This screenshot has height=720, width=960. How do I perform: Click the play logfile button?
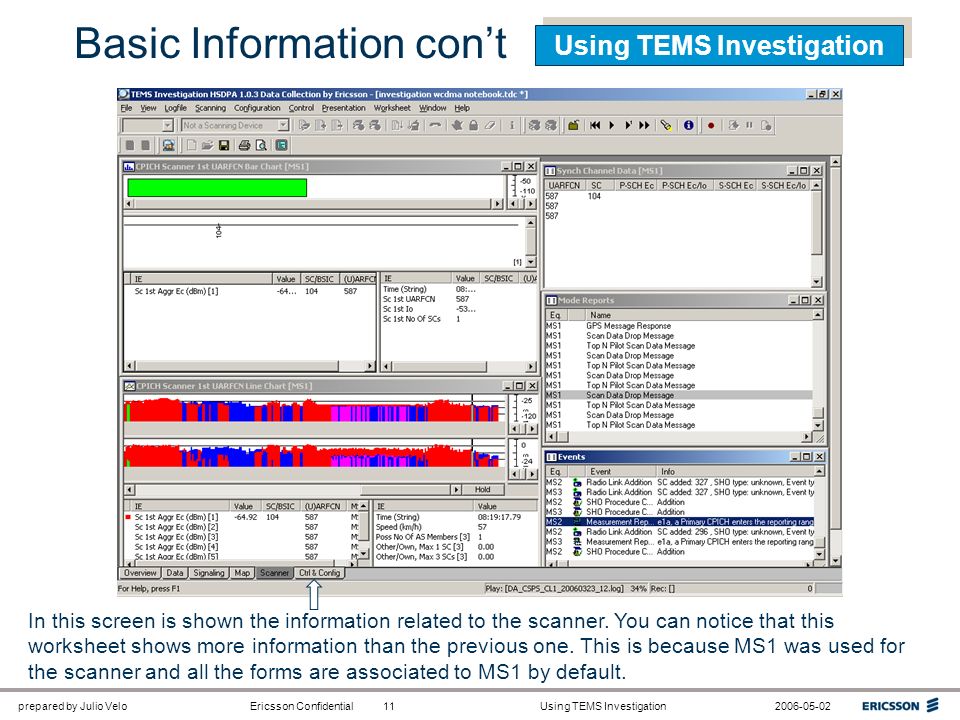pyautogui.click(x=611, y=126)
